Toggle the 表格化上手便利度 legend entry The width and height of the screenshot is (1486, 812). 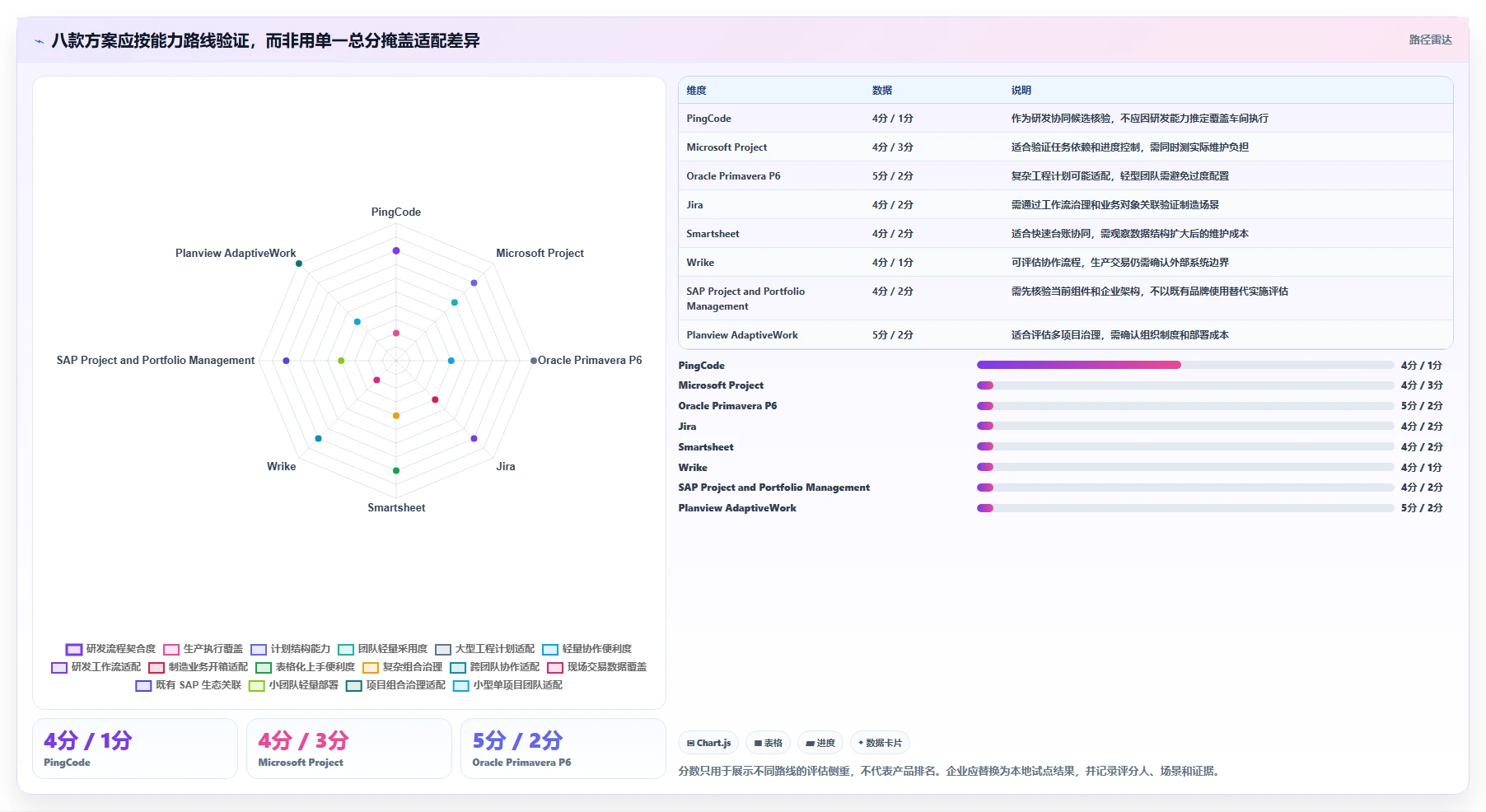coord(306,667)
